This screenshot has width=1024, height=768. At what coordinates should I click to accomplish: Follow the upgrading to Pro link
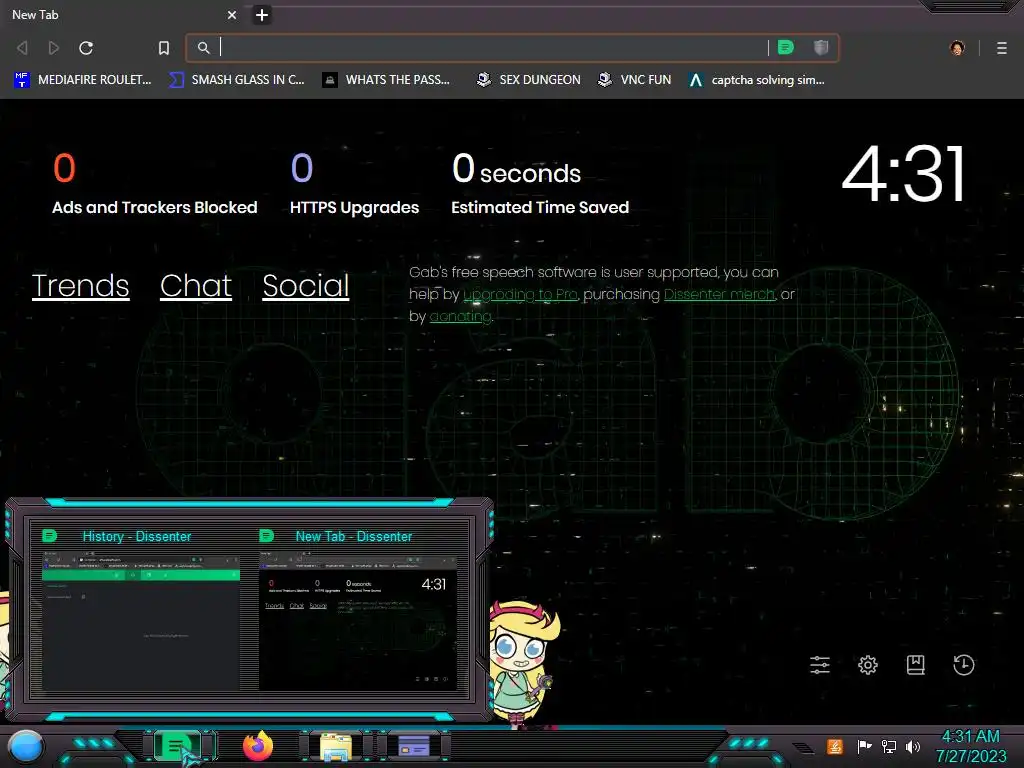(x=520, y=295)
